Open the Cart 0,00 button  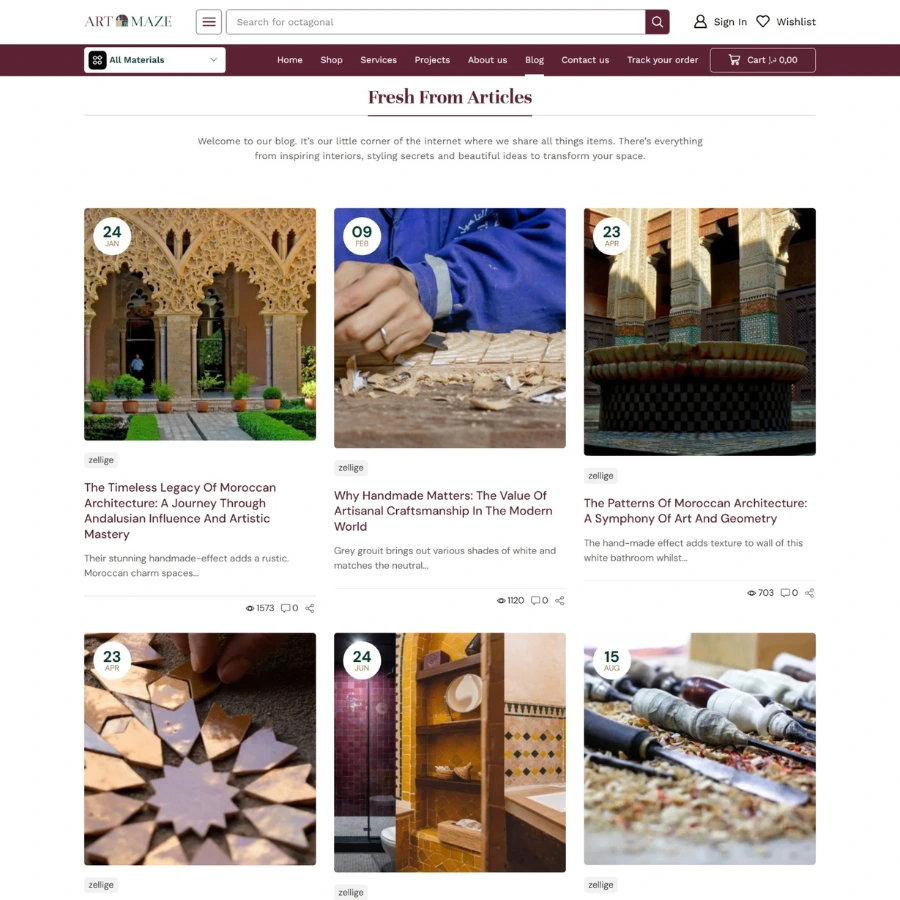(x=762, y=60)
